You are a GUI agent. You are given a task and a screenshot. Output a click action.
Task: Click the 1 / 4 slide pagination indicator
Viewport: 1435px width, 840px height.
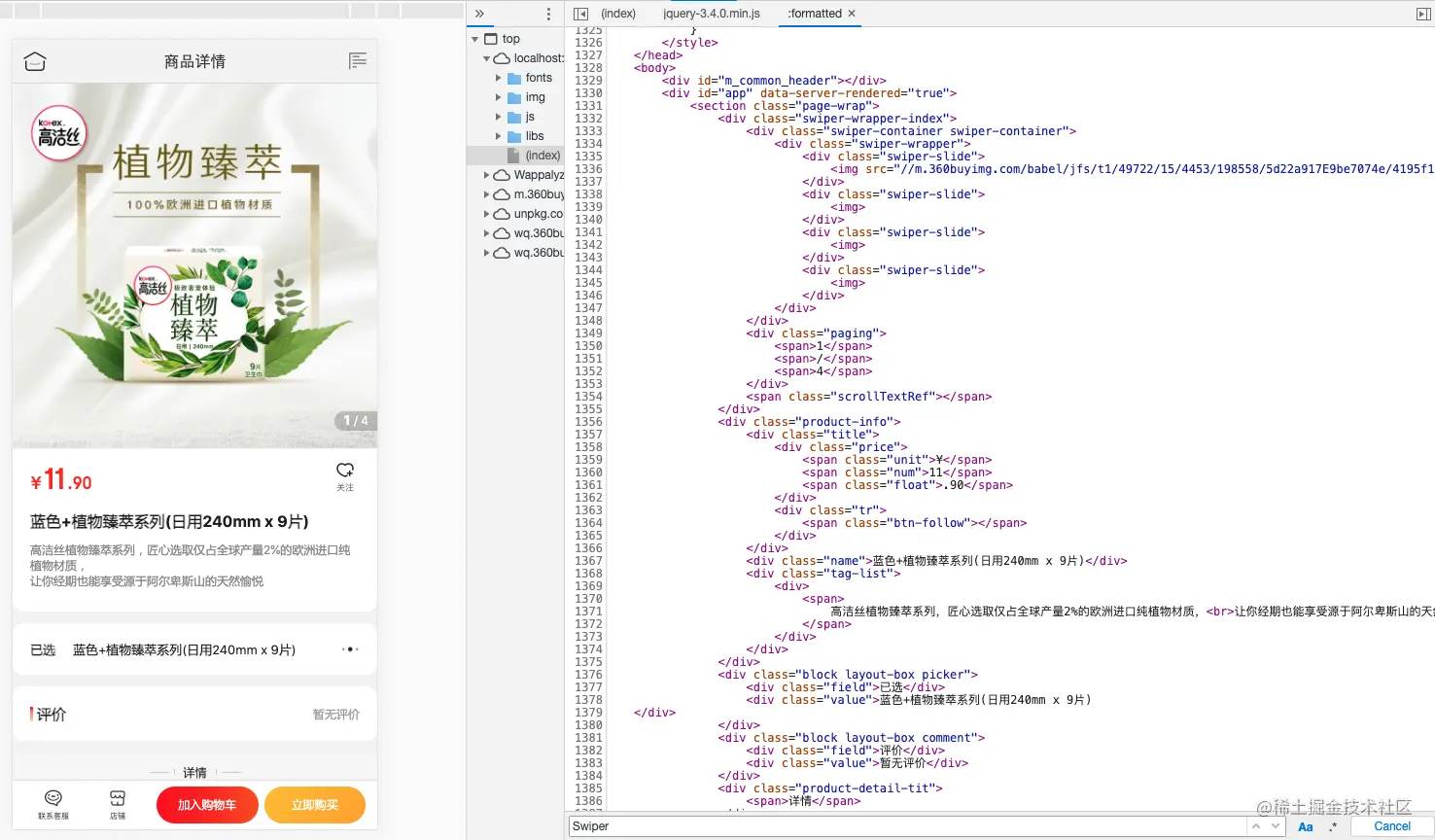[x=356, y=421]
